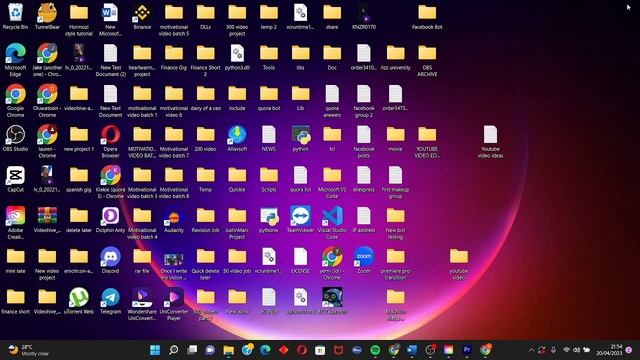
Task: Open the Windows Start menu
Action: [155, 350]
